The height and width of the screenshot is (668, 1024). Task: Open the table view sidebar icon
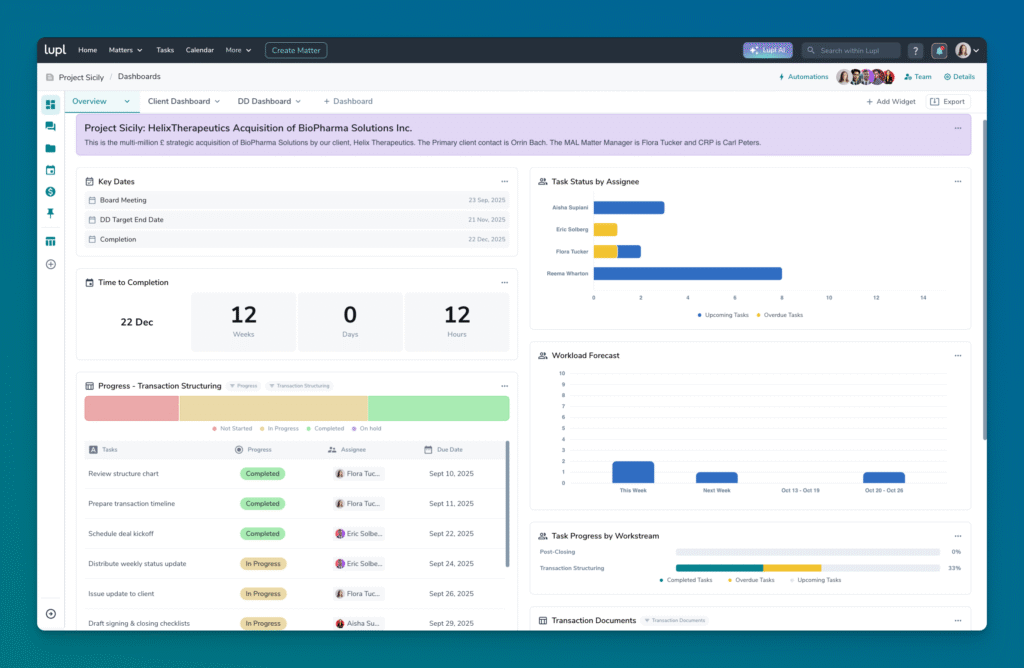pyautogui.click(x=50, y=242)
